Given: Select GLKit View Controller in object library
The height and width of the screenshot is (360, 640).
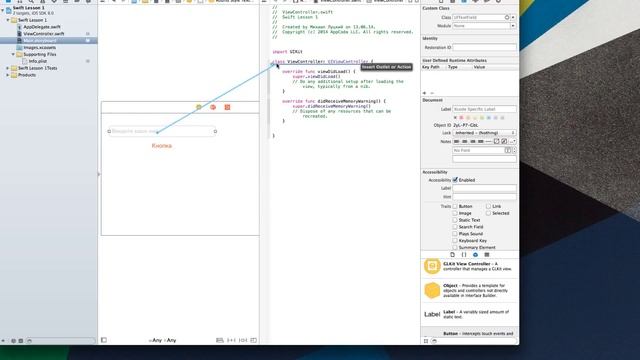Looking at the screenshot, I should [x=469, y=267].
